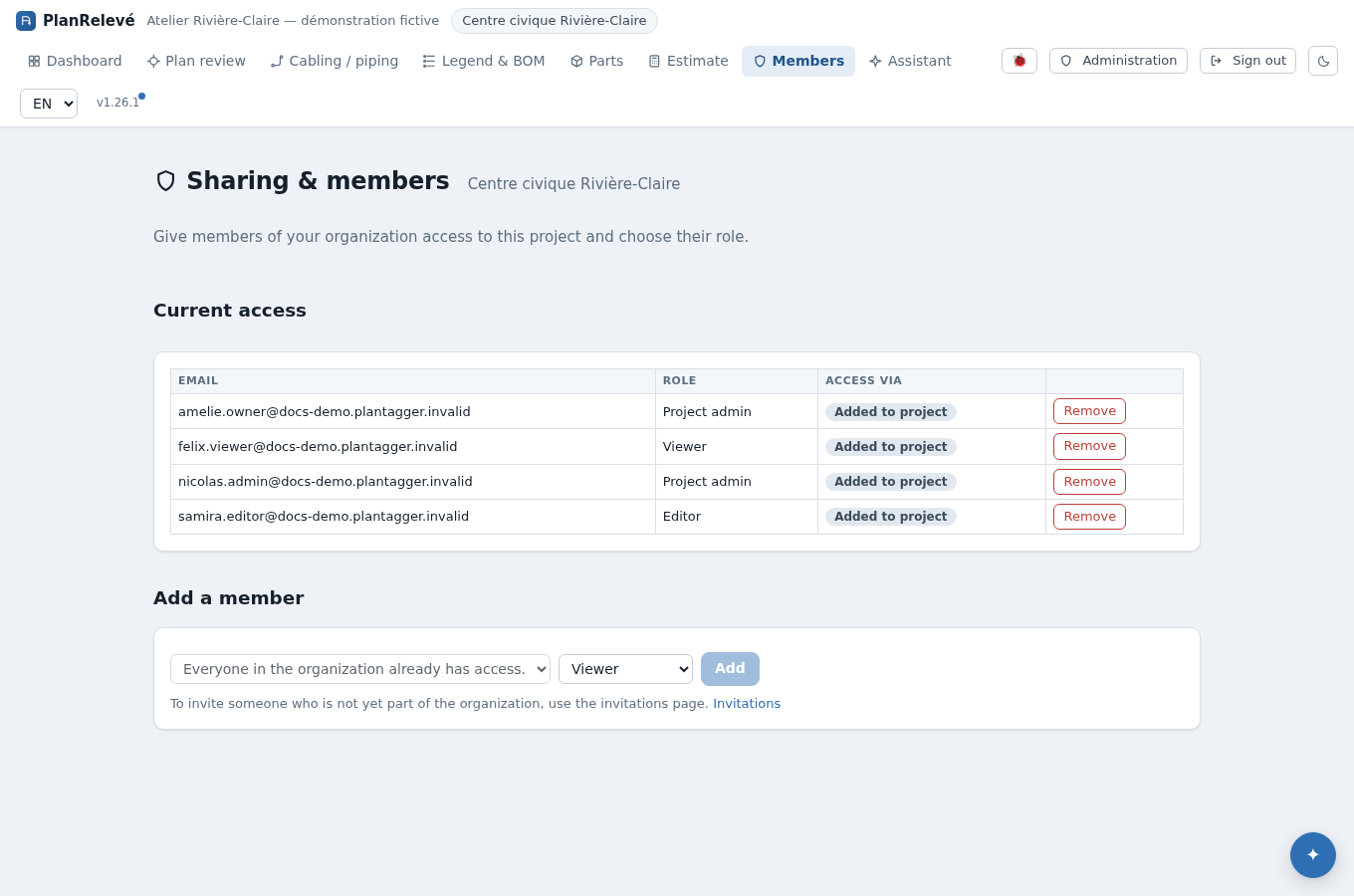This screenshot has width=1354, height=896.
Task: Toggle dark mode with moon icon
Action: click(1323, 61)
